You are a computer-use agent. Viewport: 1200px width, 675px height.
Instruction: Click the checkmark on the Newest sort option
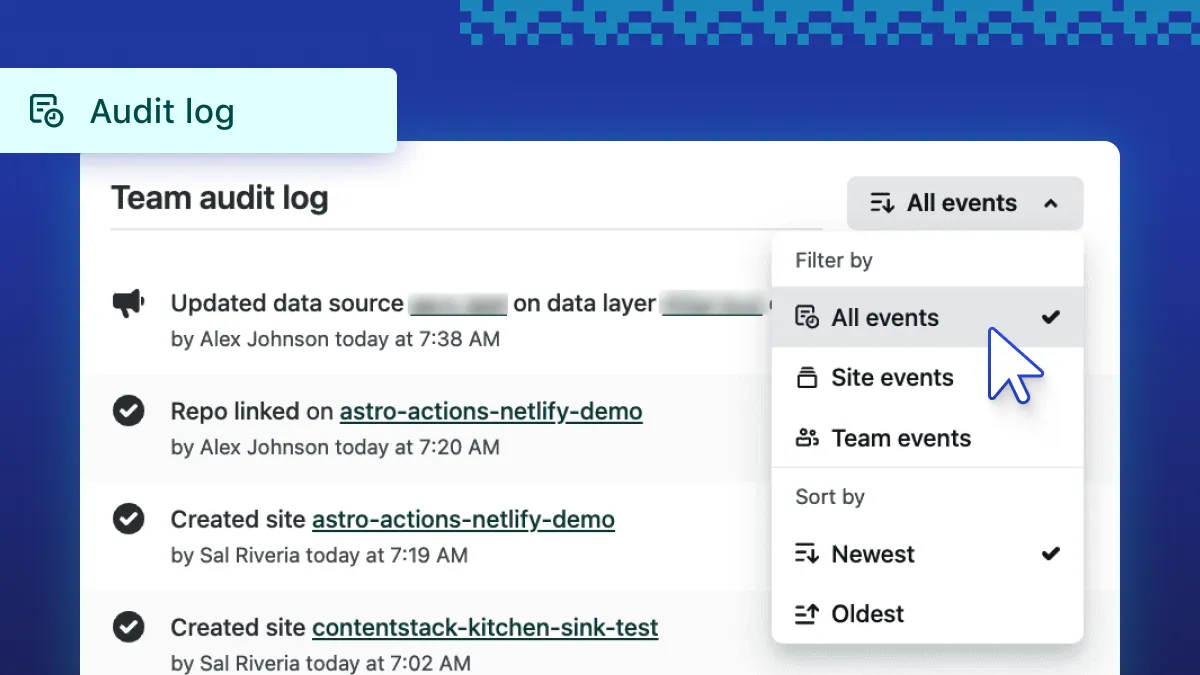click(x=1050, y=553)
